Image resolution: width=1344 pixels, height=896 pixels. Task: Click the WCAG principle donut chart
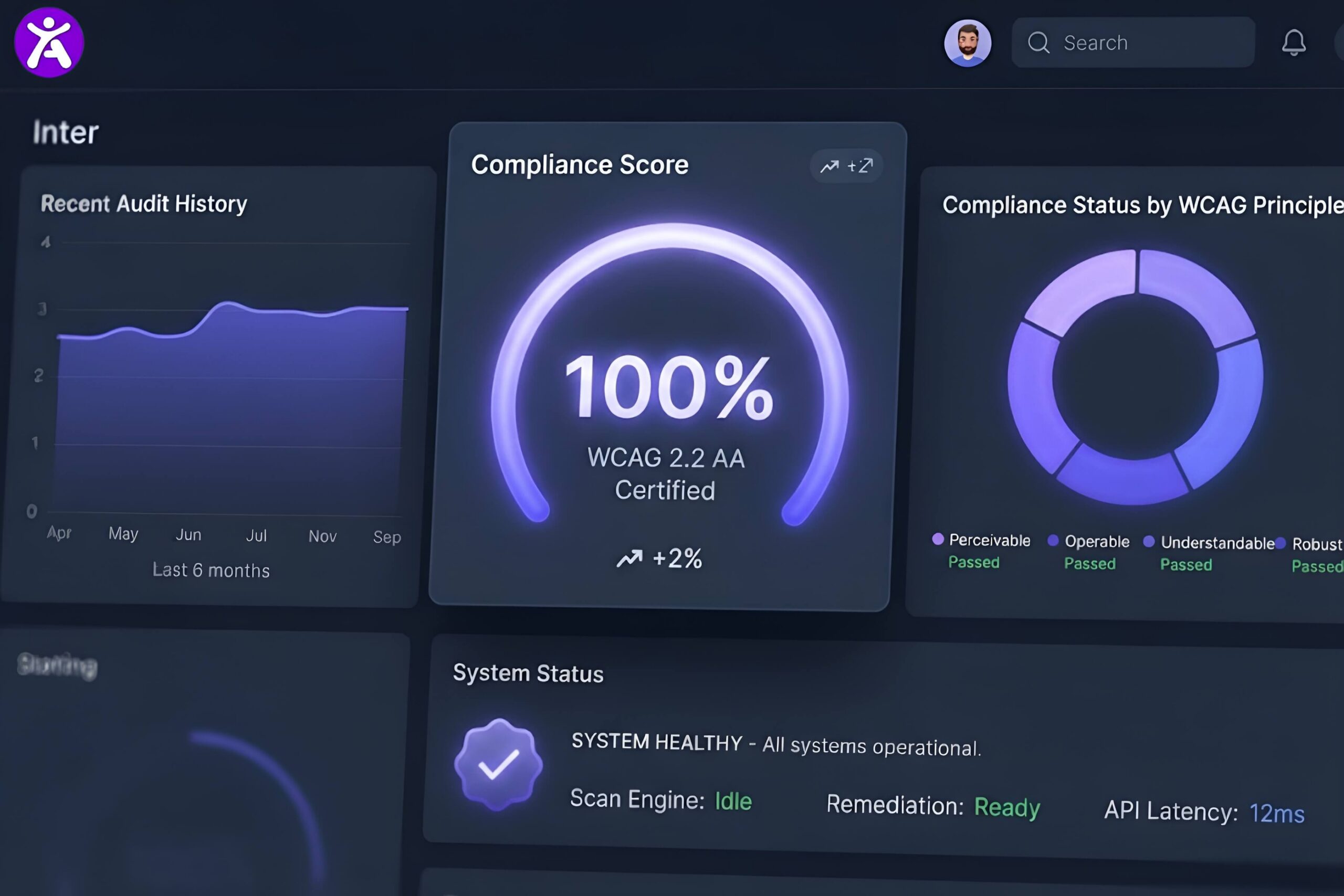pyautogui.click(x=1136, y=377)
